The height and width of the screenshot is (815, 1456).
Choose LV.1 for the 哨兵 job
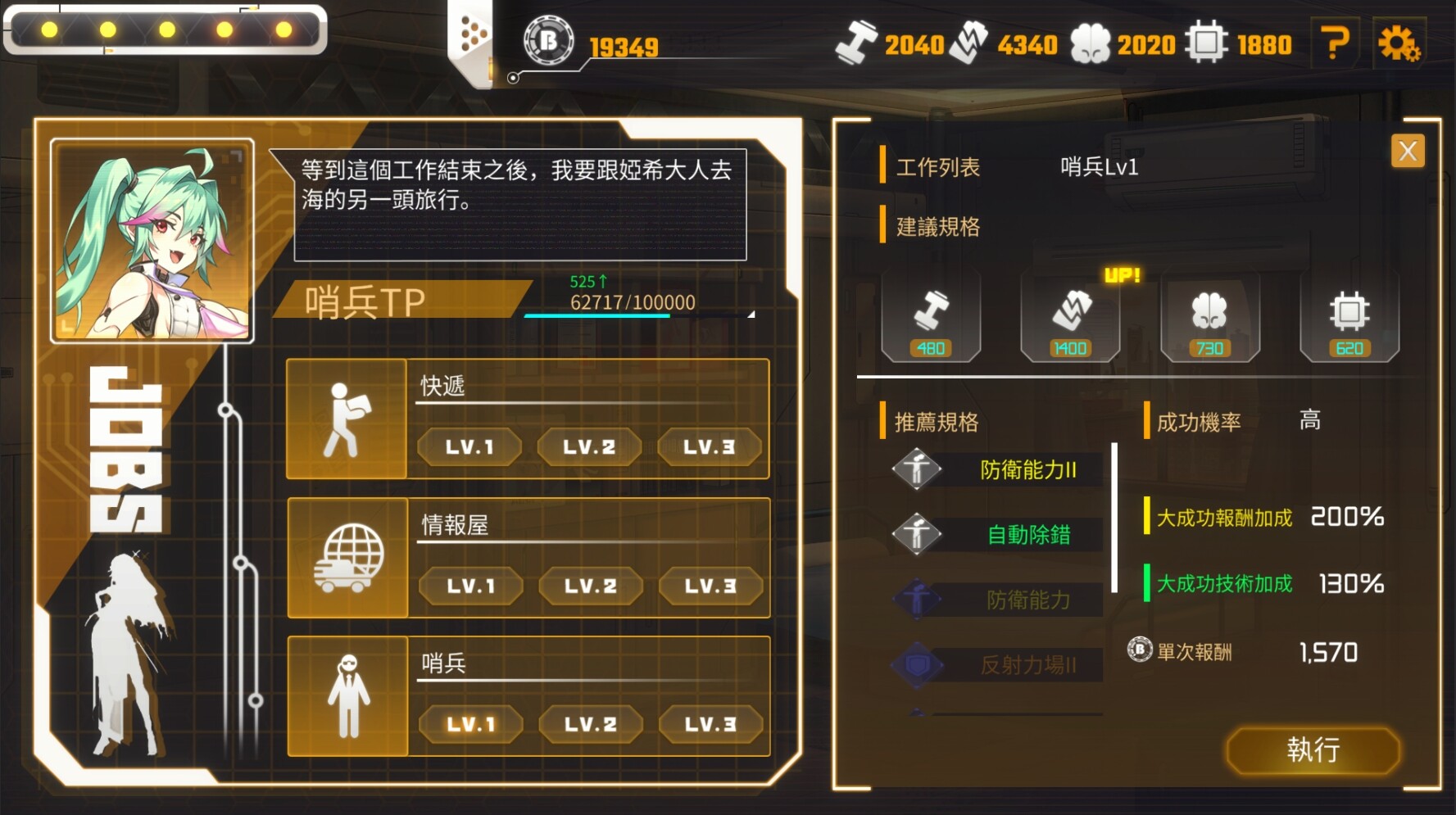(x=470, y=725)
